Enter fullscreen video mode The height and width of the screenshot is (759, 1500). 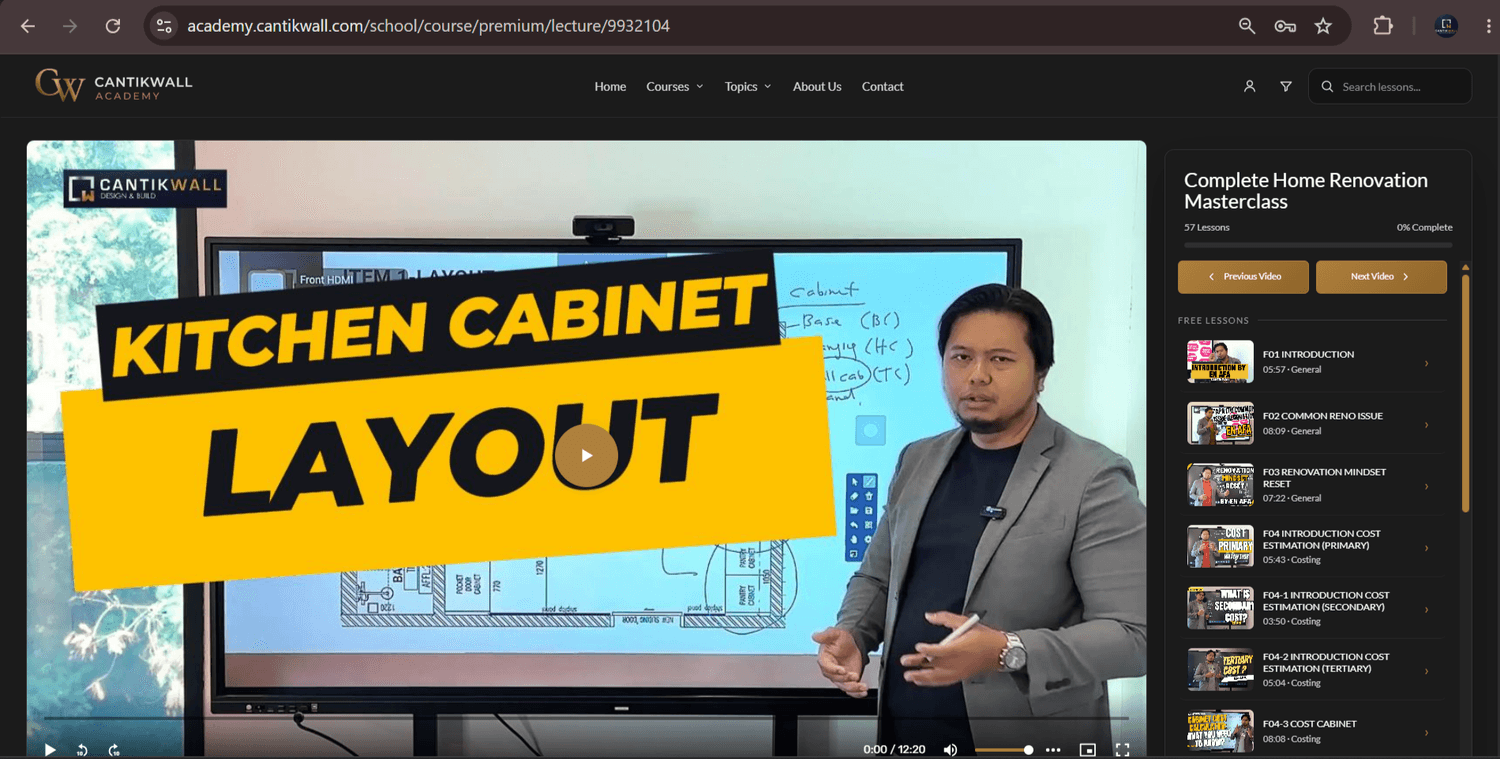pos(1122,750)
